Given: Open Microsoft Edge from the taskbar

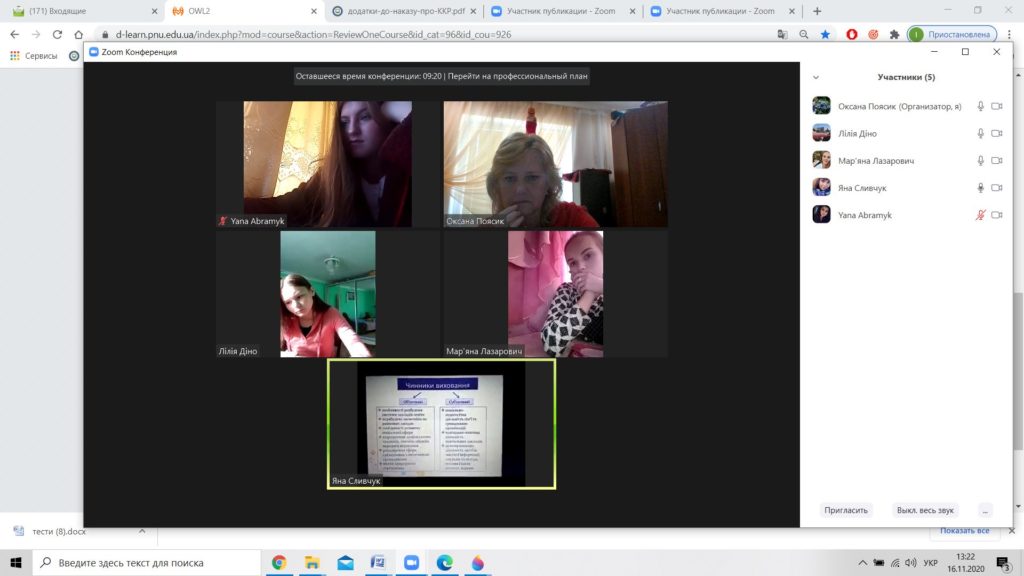Looking at the screenshot, I should click(x=444, y=563).
